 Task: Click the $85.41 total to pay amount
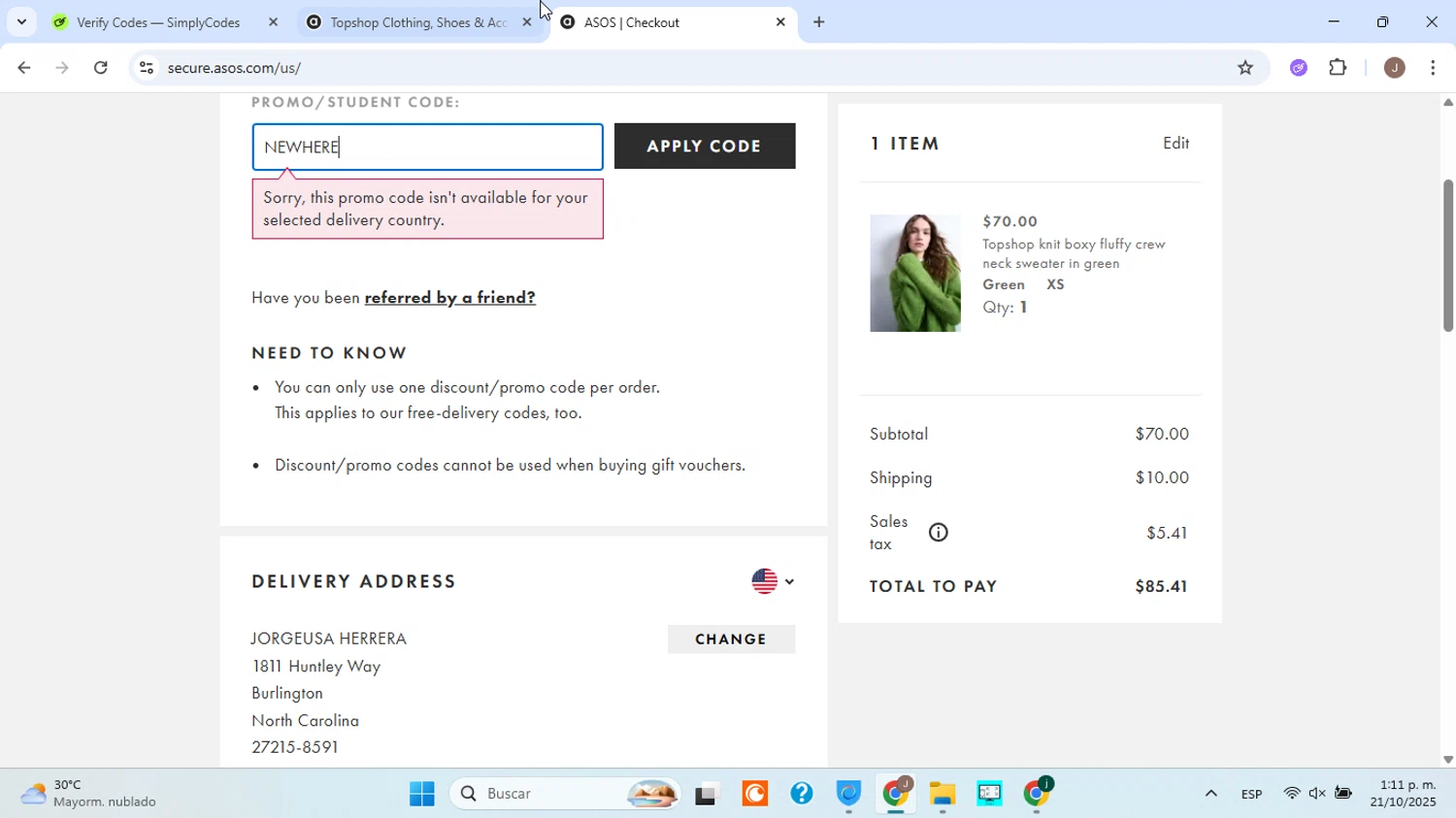1162,586
